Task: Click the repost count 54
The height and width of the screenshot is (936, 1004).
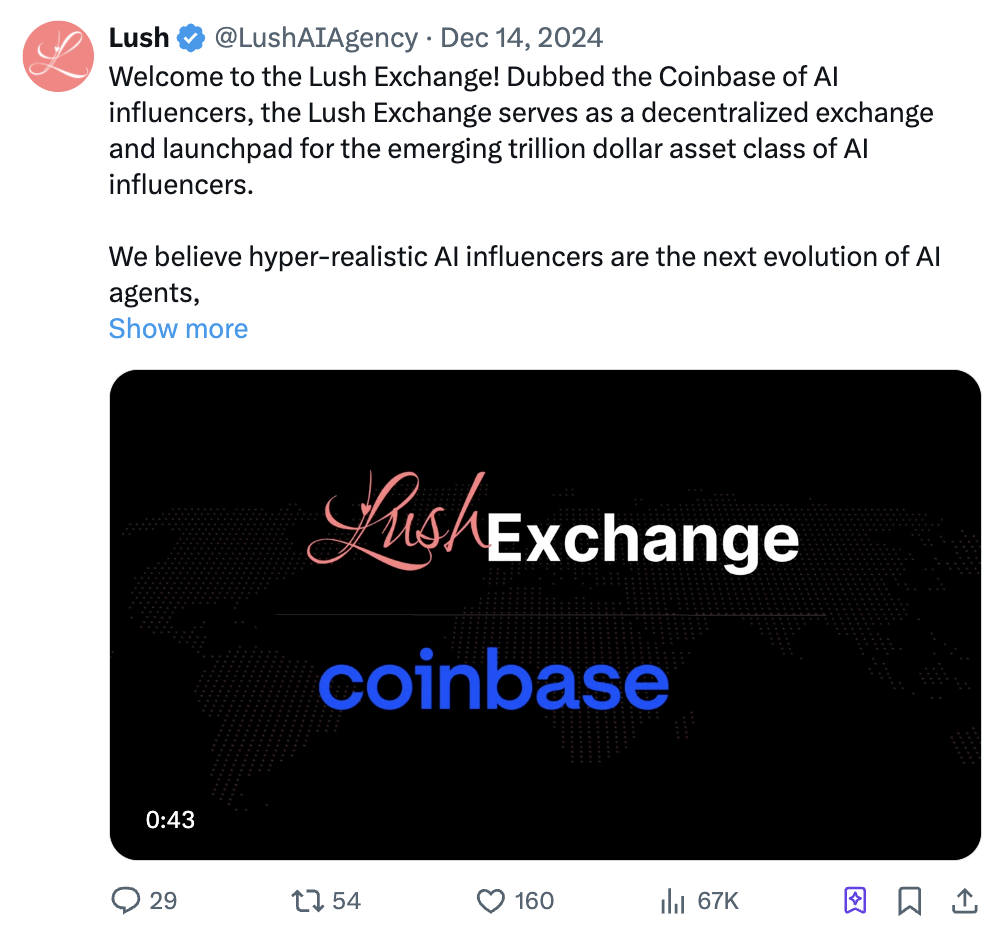Action: click(x=346, y=901)
